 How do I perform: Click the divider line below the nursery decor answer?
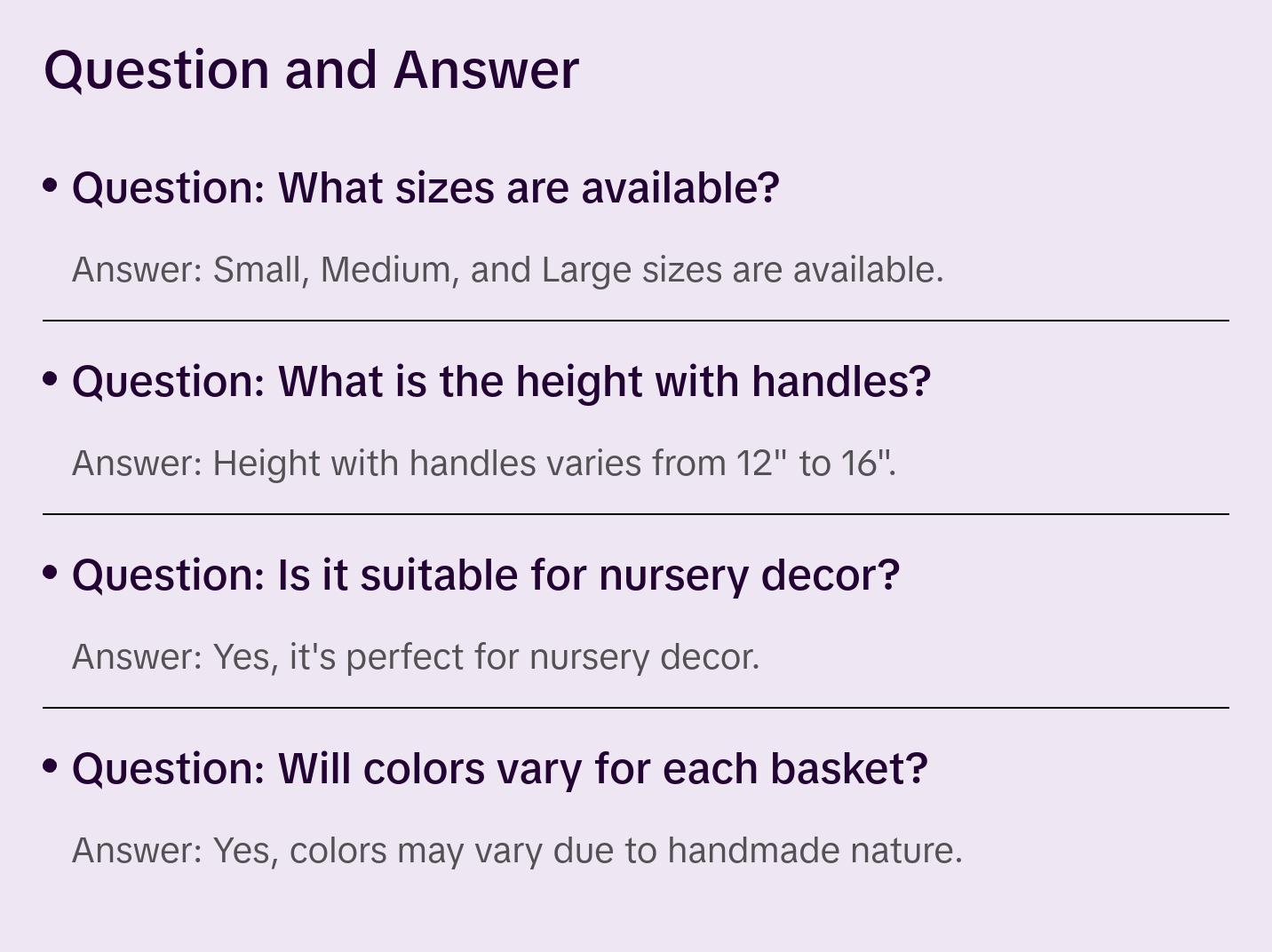click(x=636, y=708)
